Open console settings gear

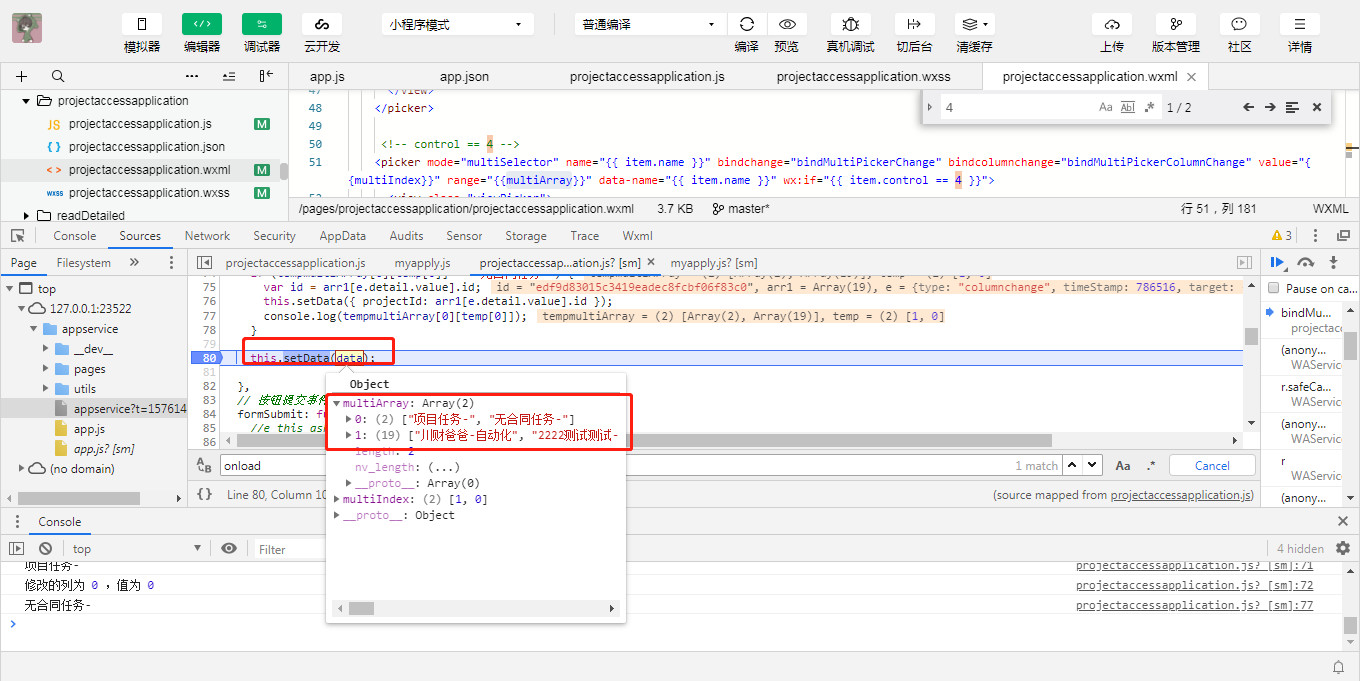[x=1343, y=548]
